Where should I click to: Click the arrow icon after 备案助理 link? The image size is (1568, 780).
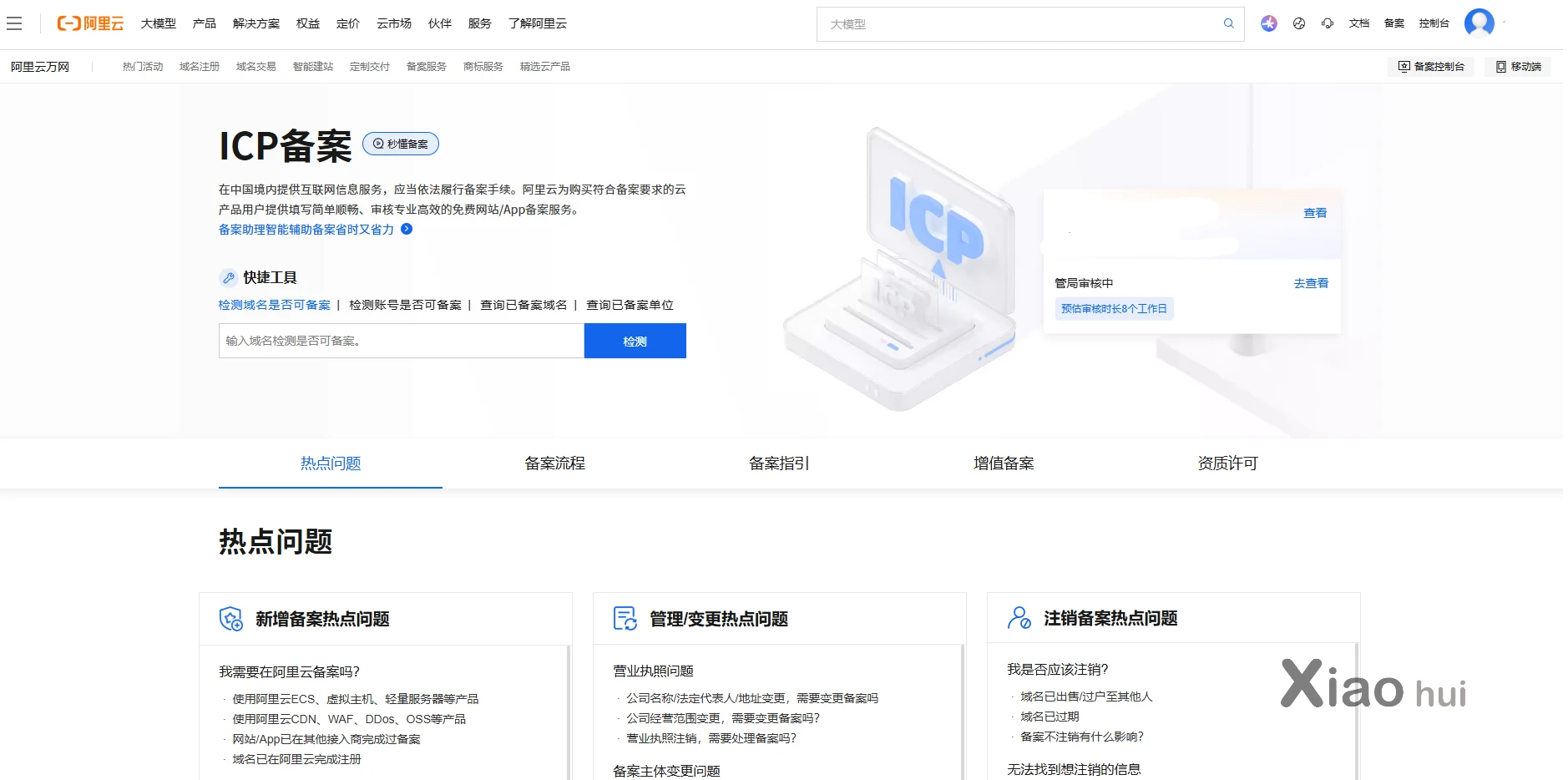[x=407, y=229]
